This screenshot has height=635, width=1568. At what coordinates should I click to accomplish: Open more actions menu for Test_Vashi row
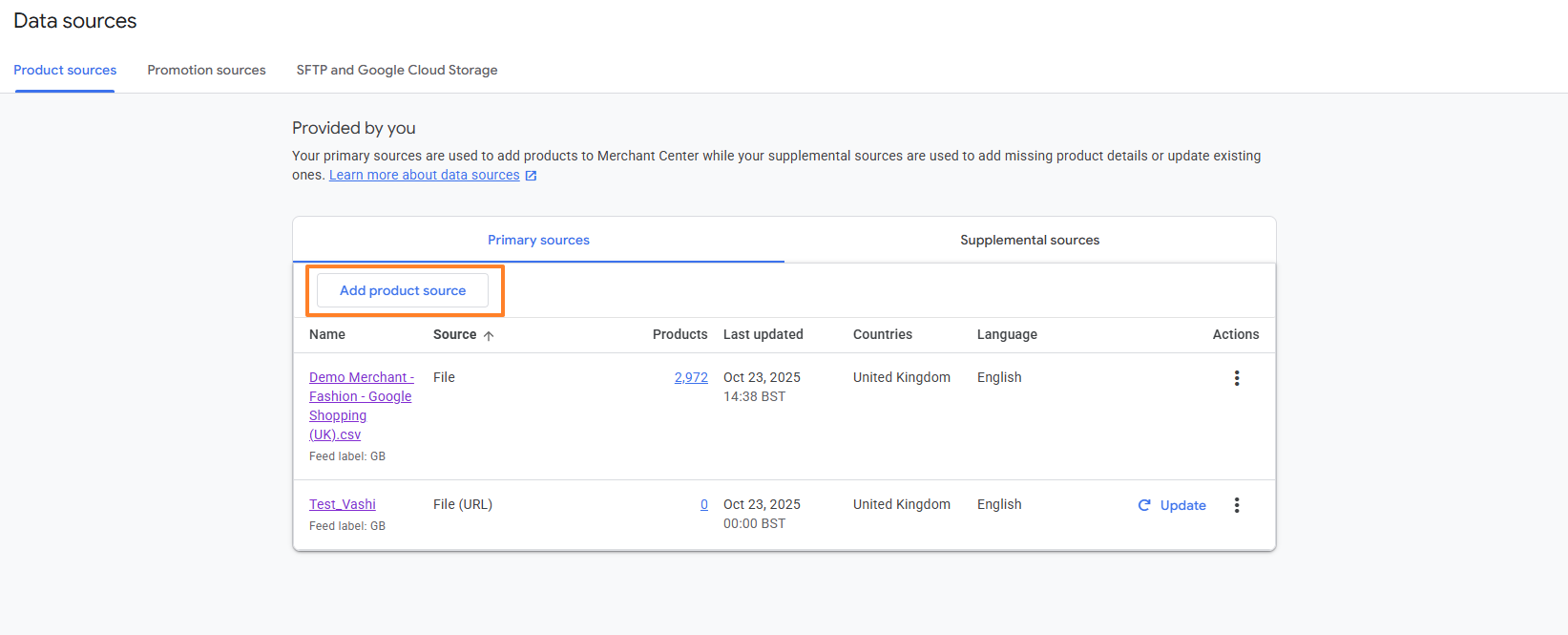(x=1236, y=505)
